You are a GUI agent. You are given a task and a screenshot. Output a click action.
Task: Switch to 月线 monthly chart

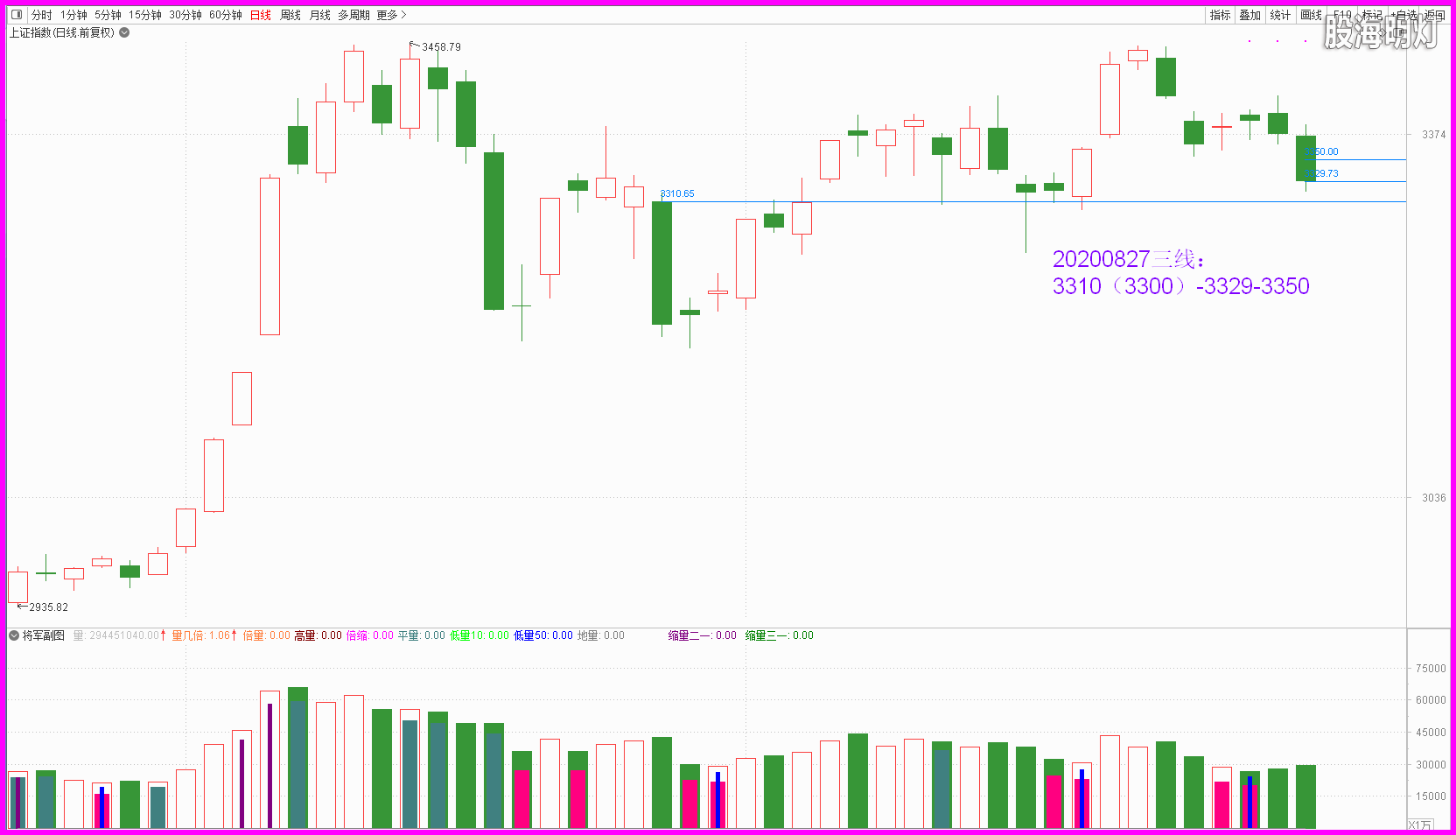pos(320,15)
